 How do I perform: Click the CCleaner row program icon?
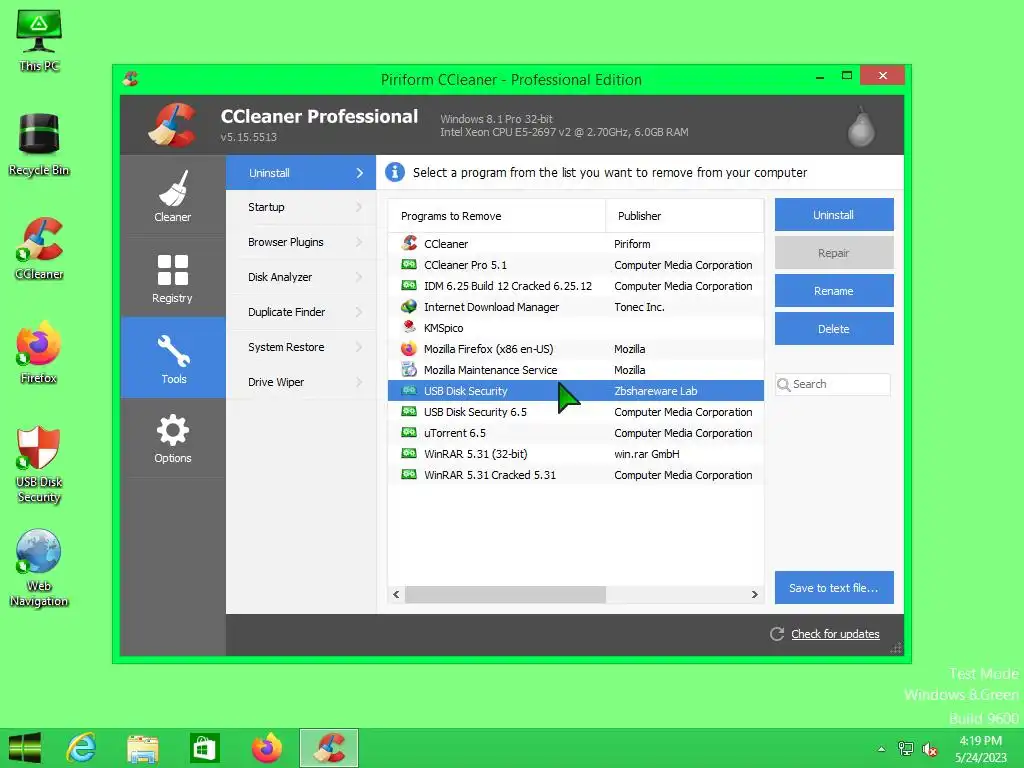point(409,244)
